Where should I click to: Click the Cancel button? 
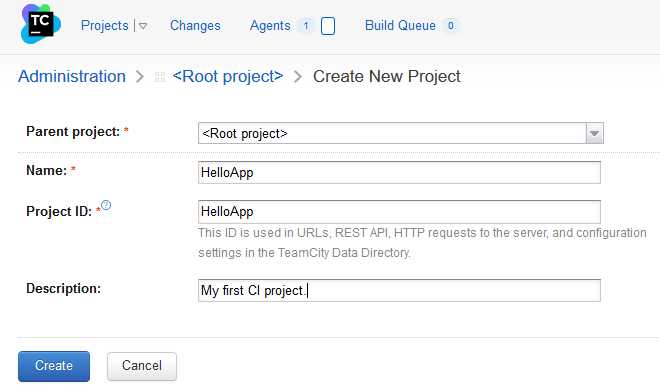pos(142,366)
